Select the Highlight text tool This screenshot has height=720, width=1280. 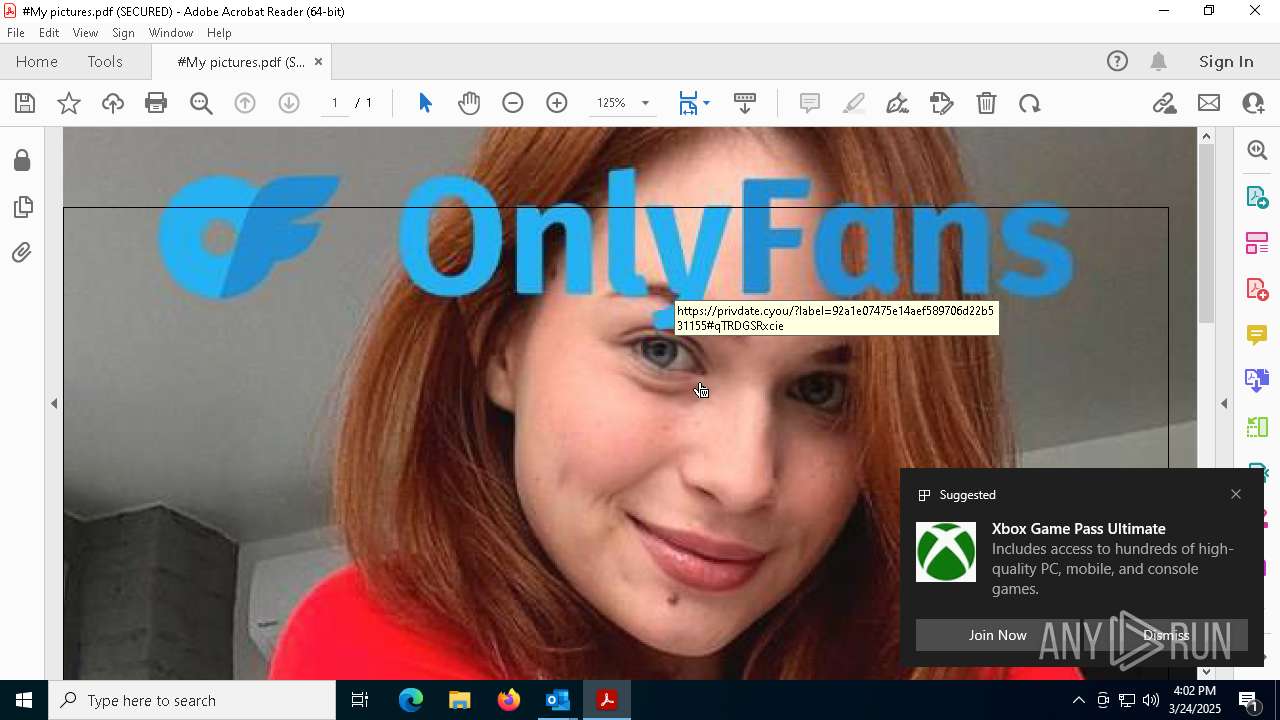point(854,103)
